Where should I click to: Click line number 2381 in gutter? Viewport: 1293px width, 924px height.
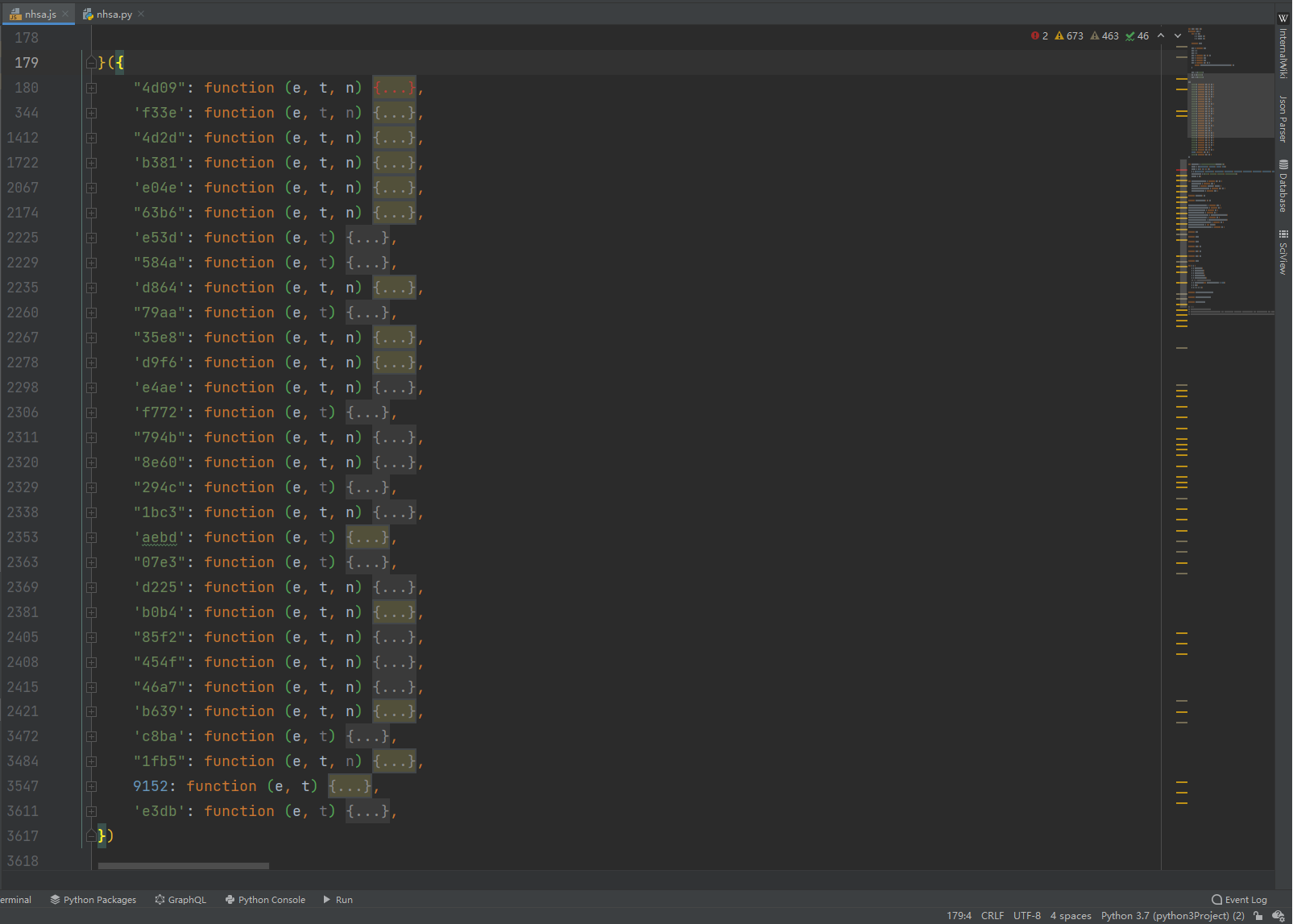tap(23, 612)
